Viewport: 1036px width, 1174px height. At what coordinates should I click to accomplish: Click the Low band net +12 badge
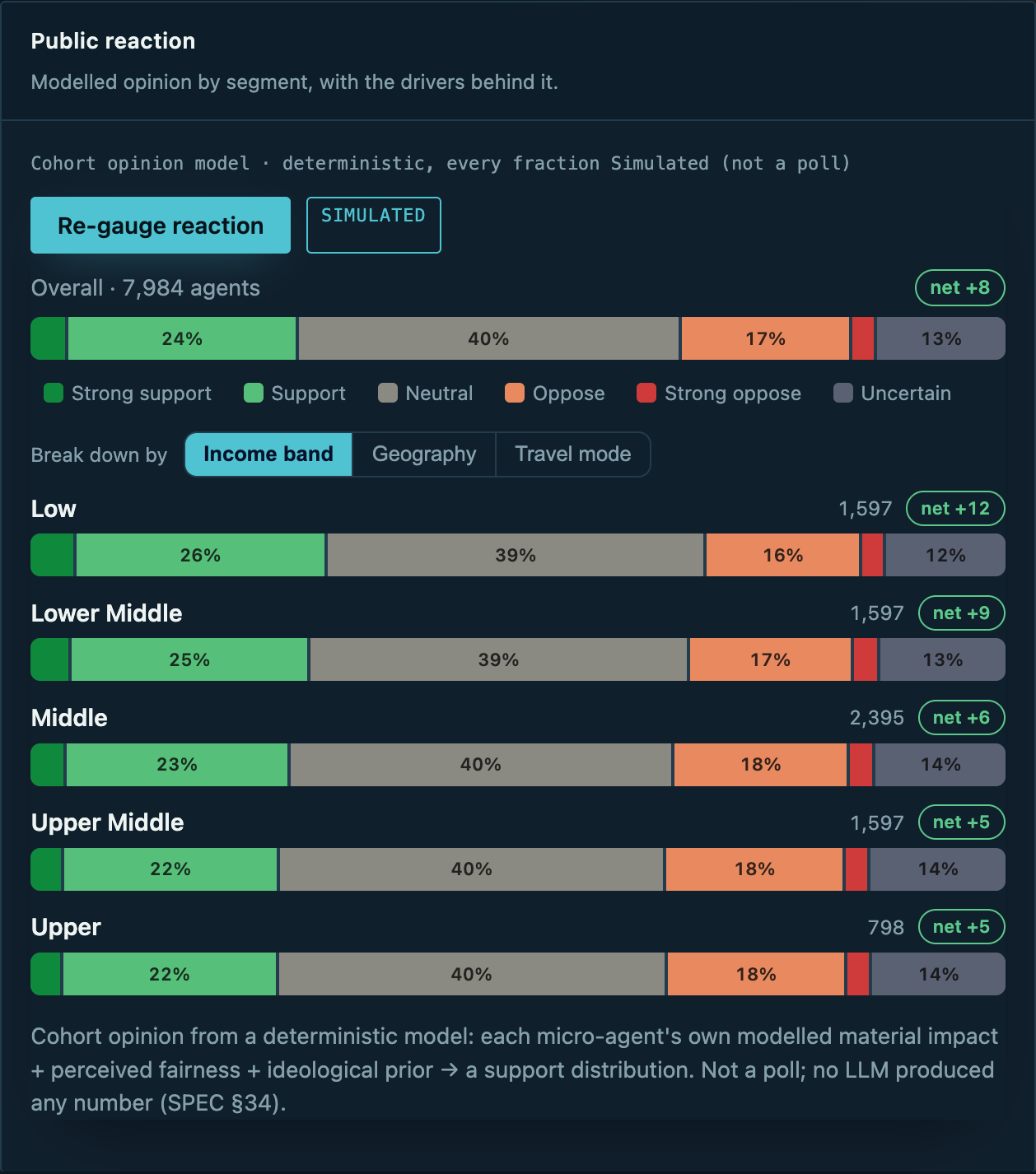955,508
